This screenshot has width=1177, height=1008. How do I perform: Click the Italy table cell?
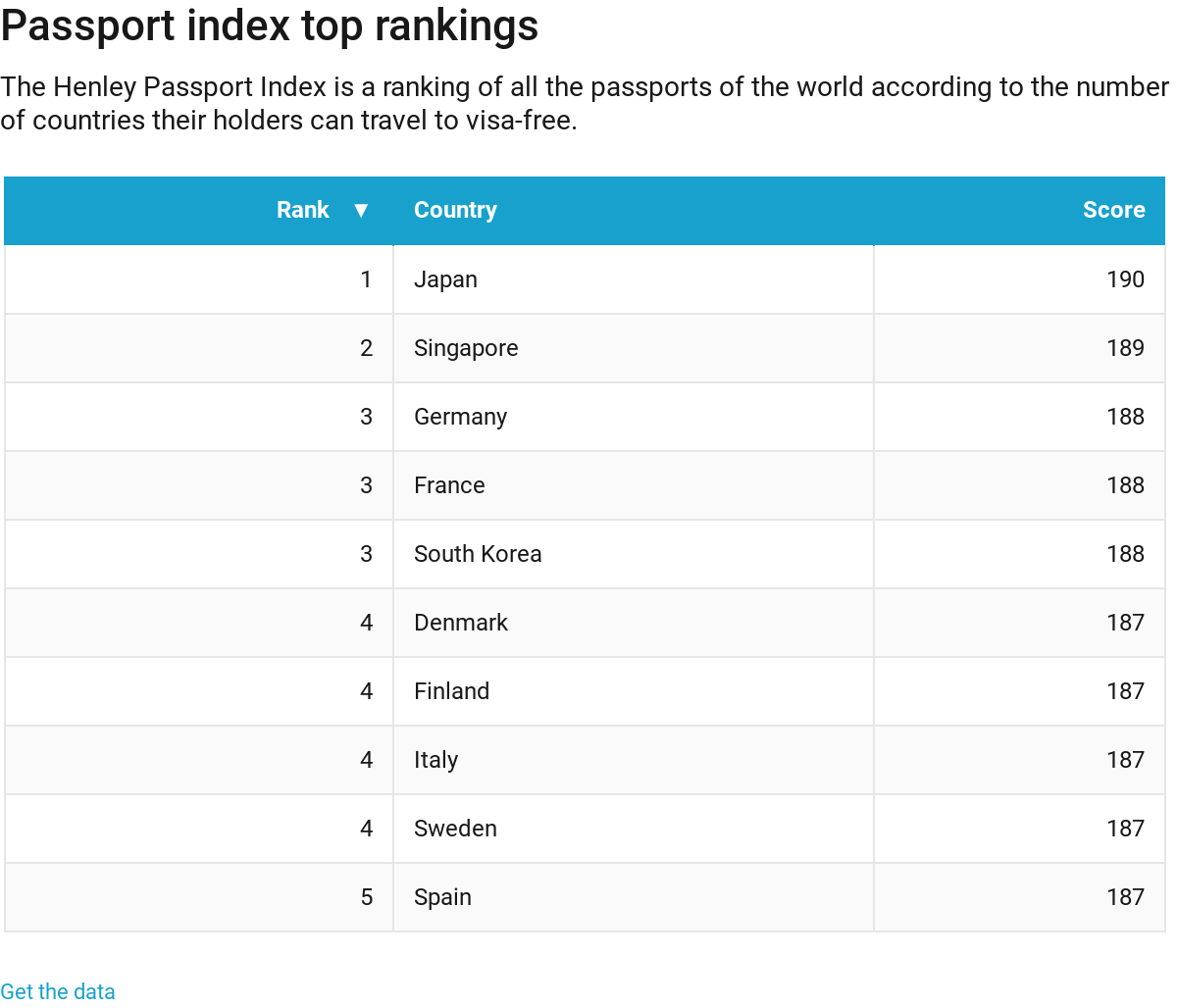pos(435,760)
